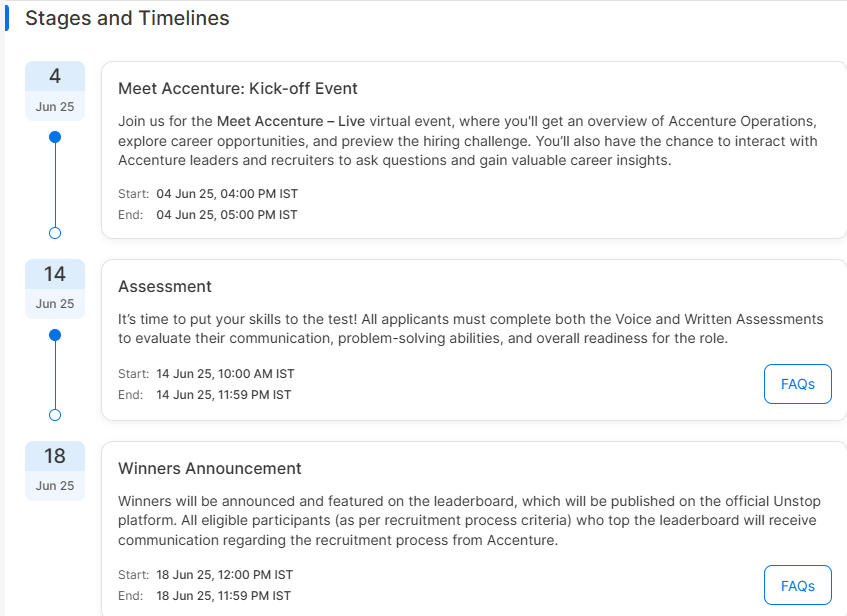847x616 pixels.
Task: Select the 4 Jun 25 date badge
Action: coord(55,91)
